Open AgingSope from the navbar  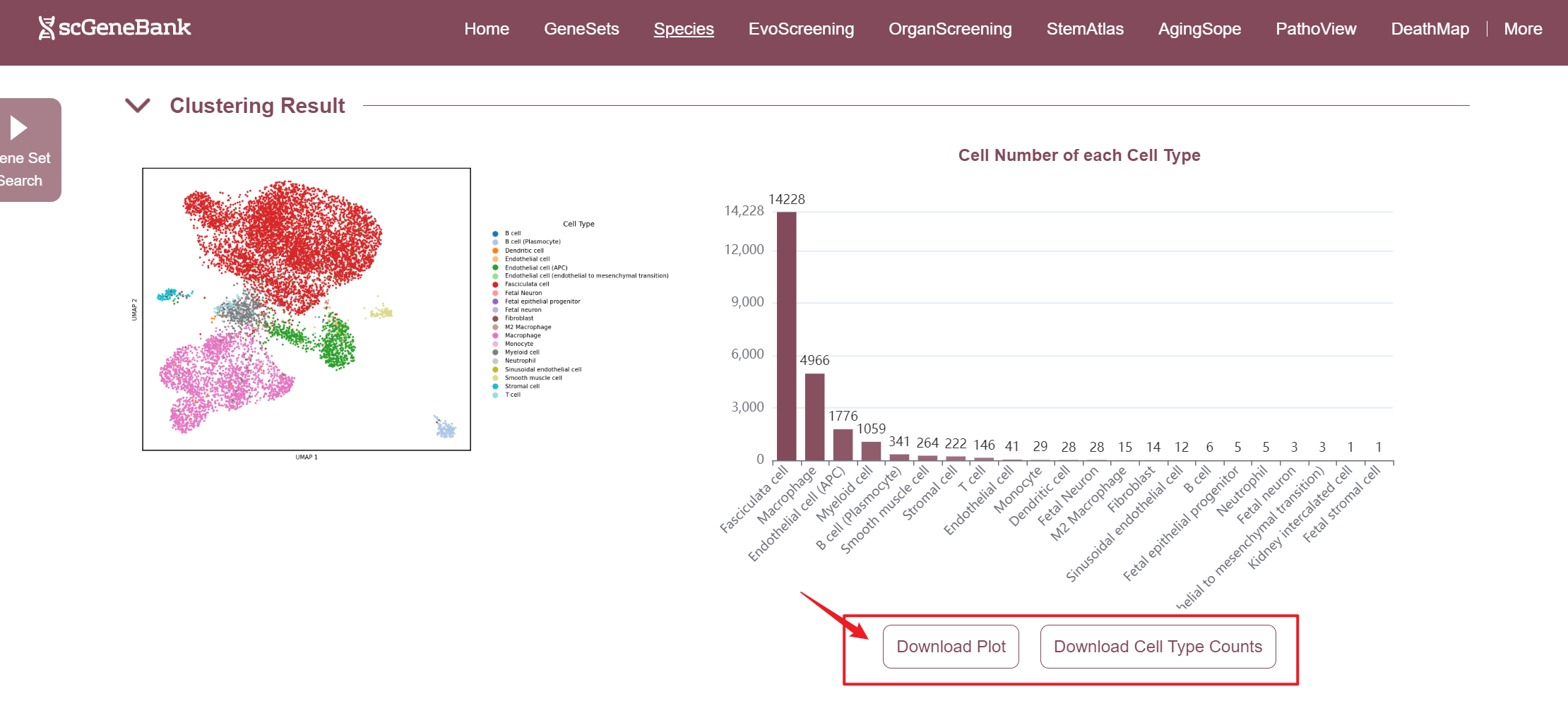(x=1199, y=29)
